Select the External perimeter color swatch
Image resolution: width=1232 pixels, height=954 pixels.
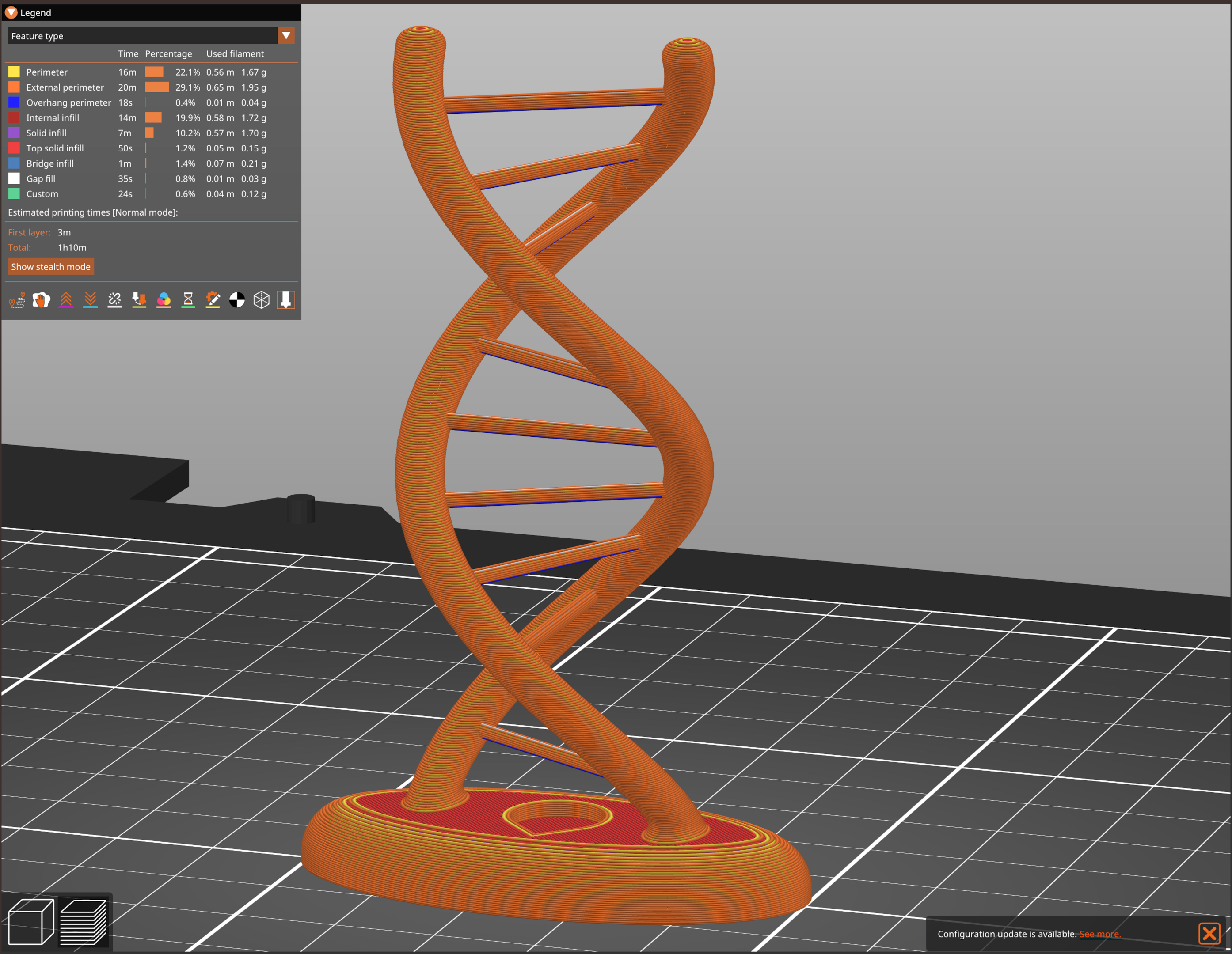14,87
